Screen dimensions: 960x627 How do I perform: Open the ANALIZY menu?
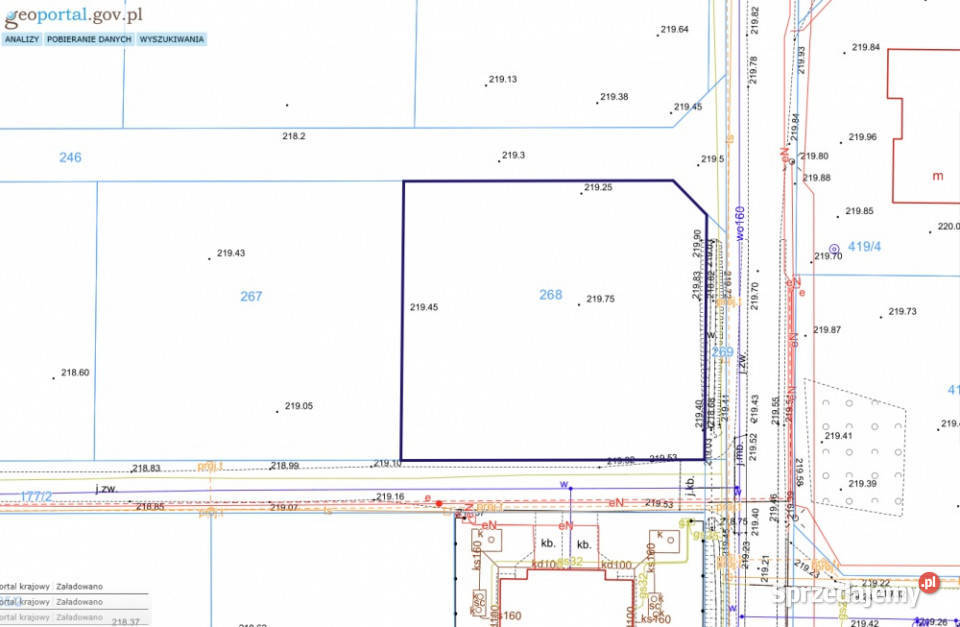tap(21, 39)
